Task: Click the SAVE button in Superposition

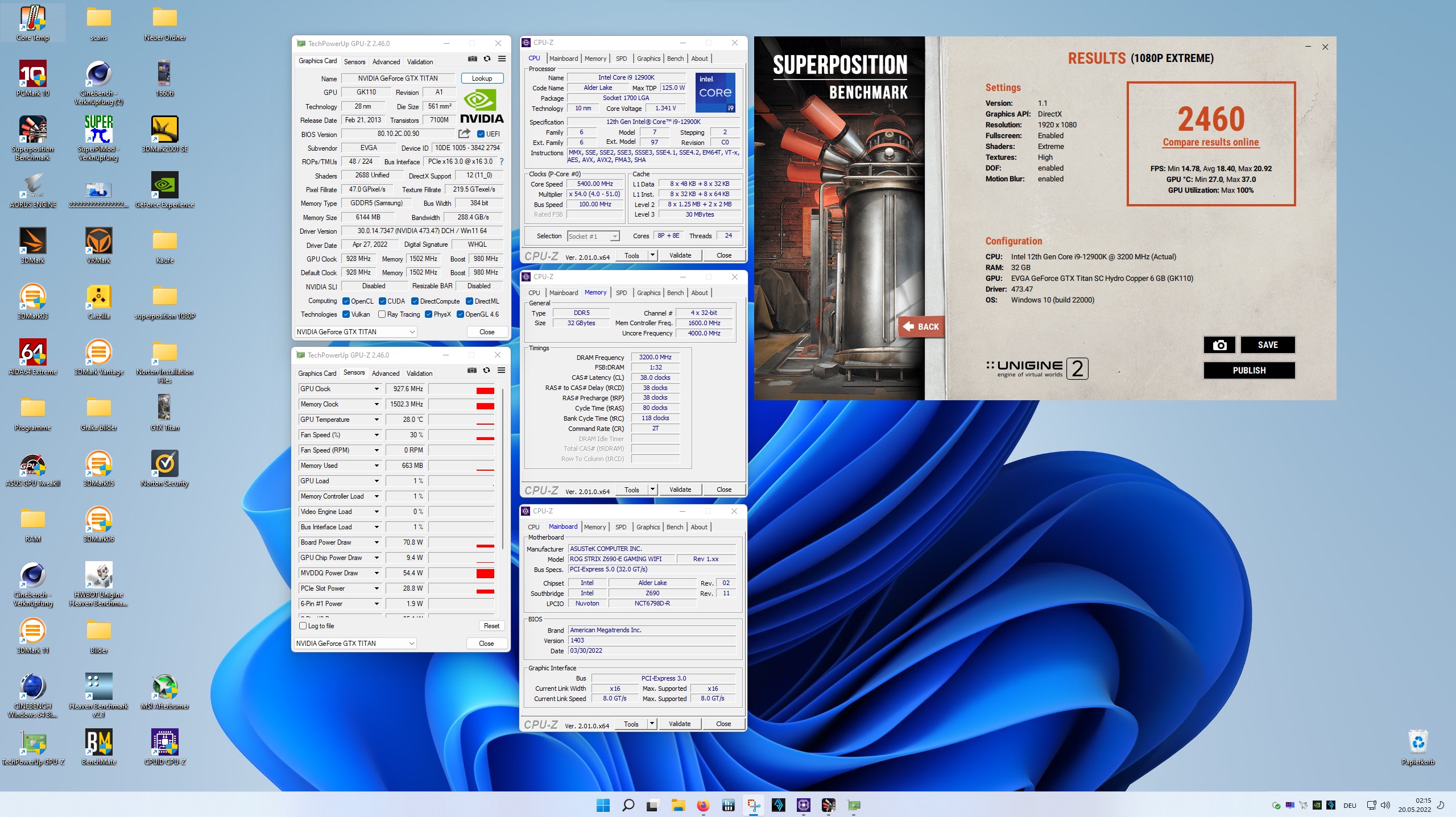Action: tap(1268, 345)
